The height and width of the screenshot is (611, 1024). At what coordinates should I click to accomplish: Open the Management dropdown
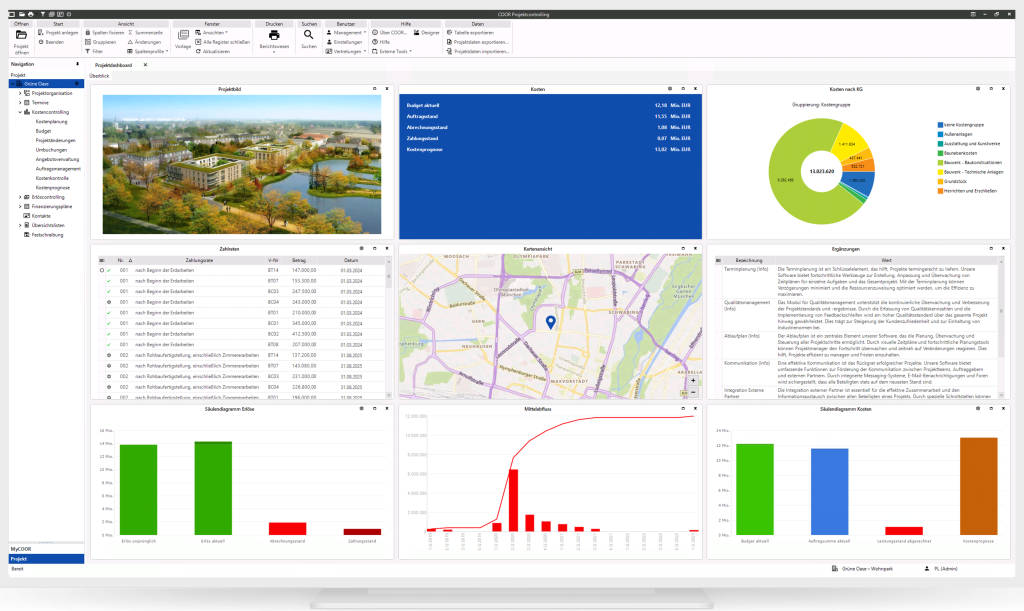coord(346,33)
